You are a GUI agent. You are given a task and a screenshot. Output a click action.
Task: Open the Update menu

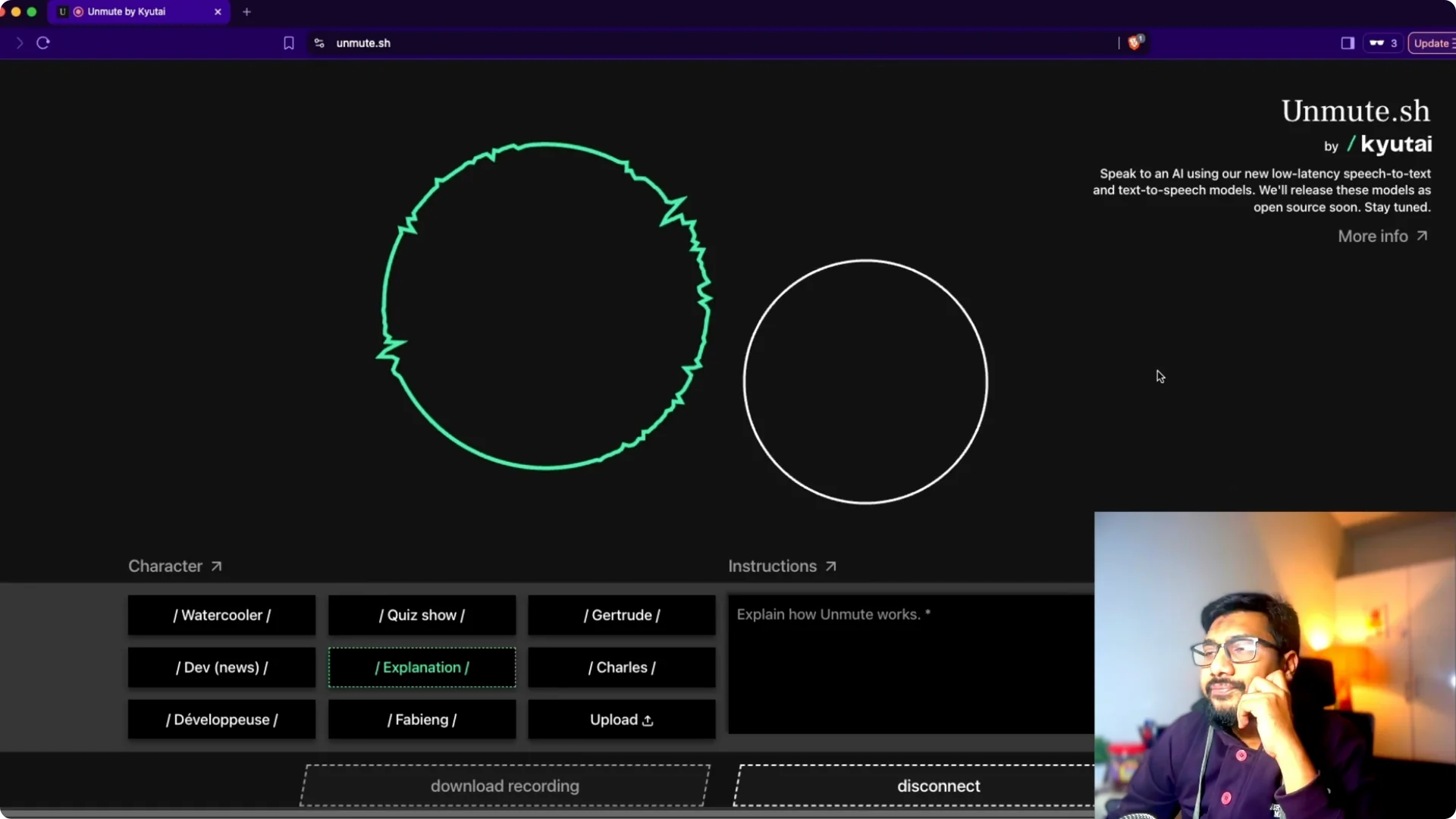point(1432,43)
